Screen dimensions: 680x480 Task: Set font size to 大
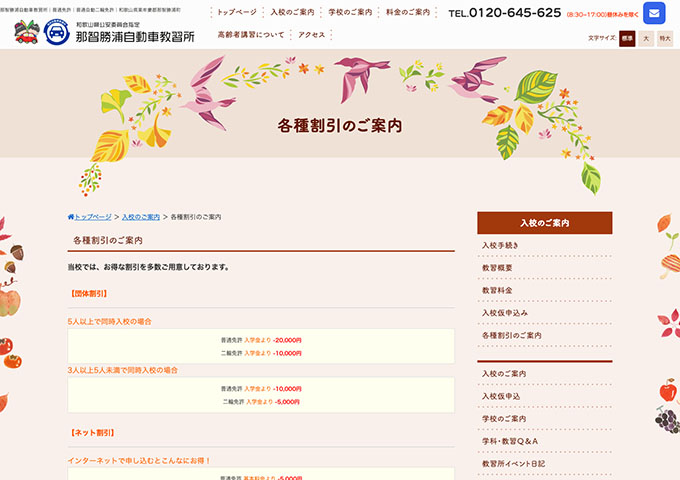(x=646, y=39)
